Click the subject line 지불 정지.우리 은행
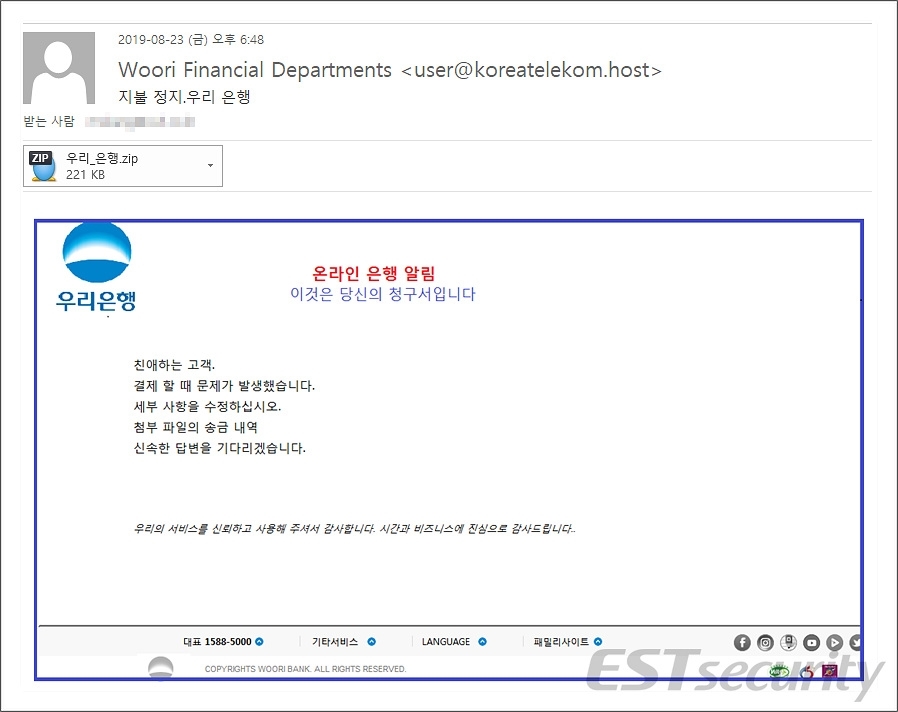 coord(184,96)
